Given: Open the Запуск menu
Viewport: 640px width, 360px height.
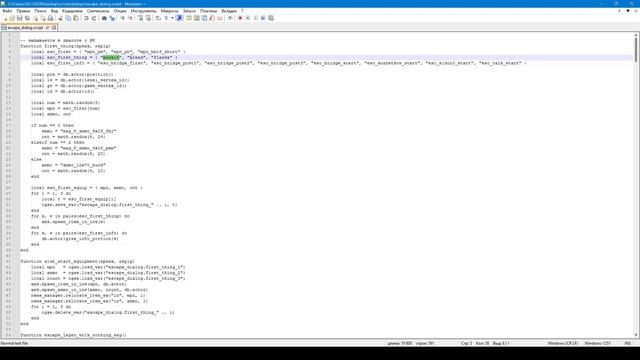Looking at the screenshot, I should (x=189, y=11).
